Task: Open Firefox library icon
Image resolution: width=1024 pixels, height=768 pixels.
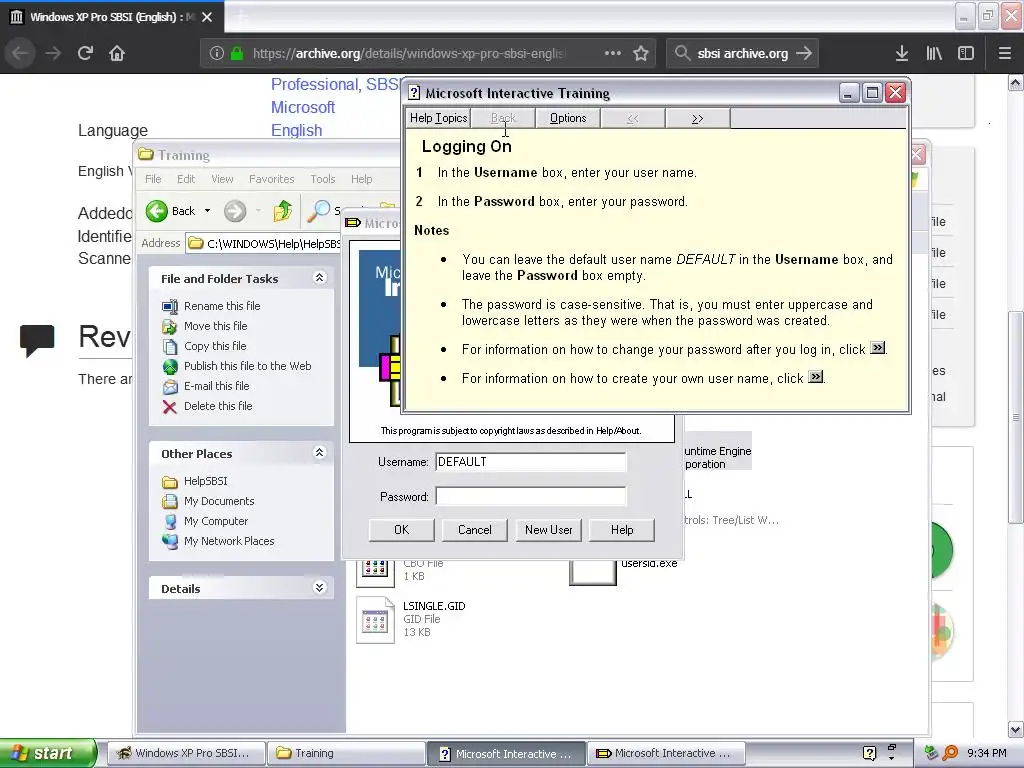Action: click(934, 54)
